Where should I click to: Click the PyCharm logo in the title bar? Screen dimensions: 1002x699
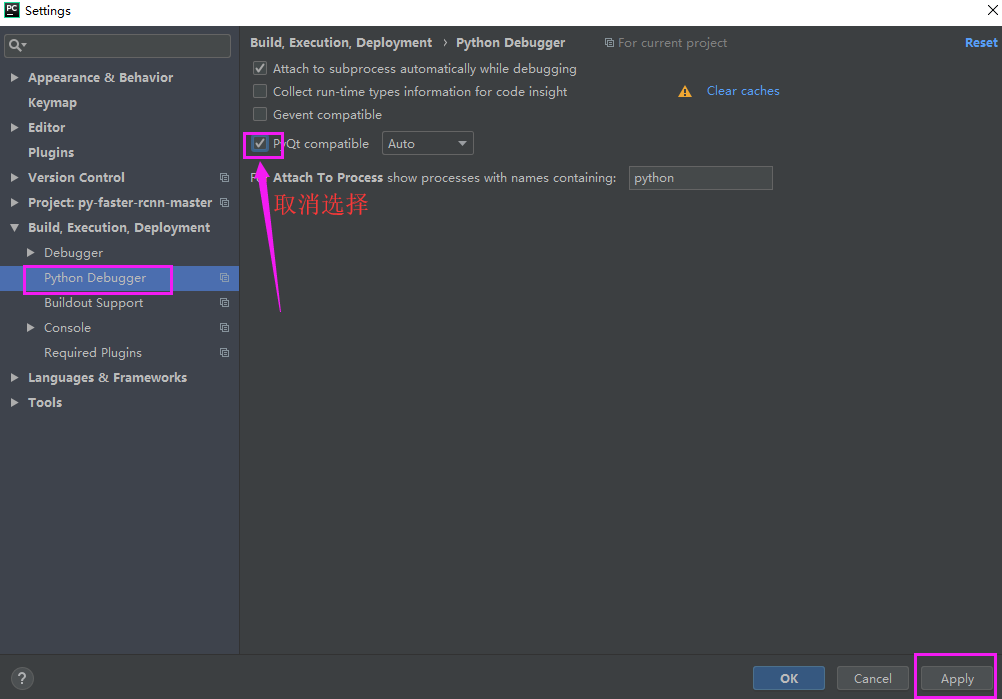10,10
